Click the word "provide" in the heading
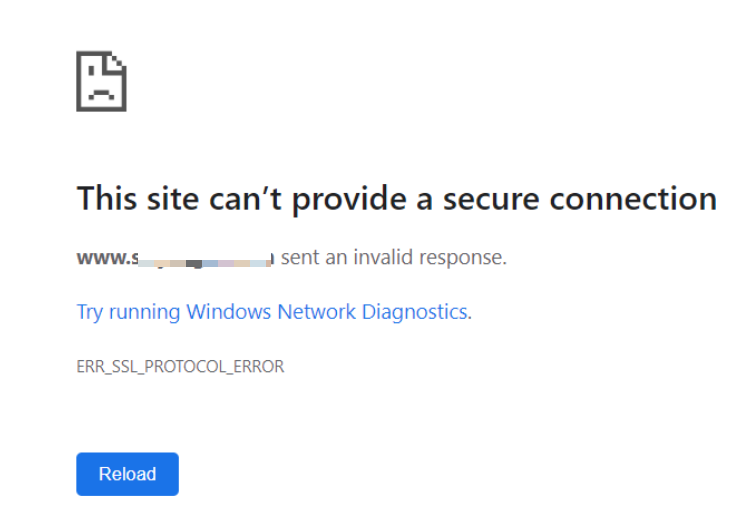 click(x=349, y=200)
